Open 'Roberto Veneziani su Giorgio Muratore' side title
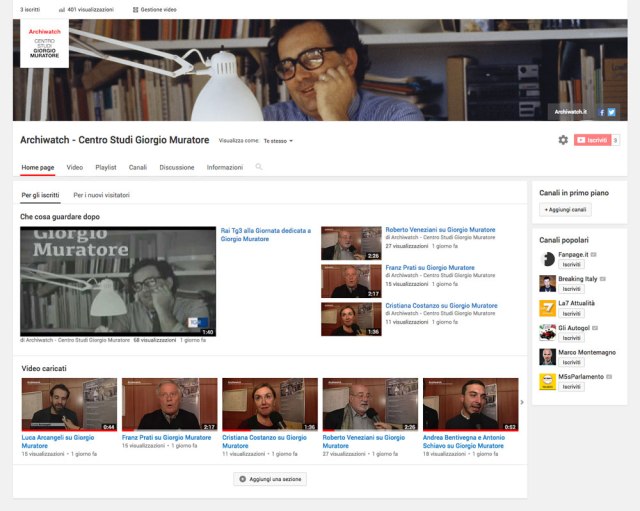The image size is (640, 511). (x=440, y=230)
